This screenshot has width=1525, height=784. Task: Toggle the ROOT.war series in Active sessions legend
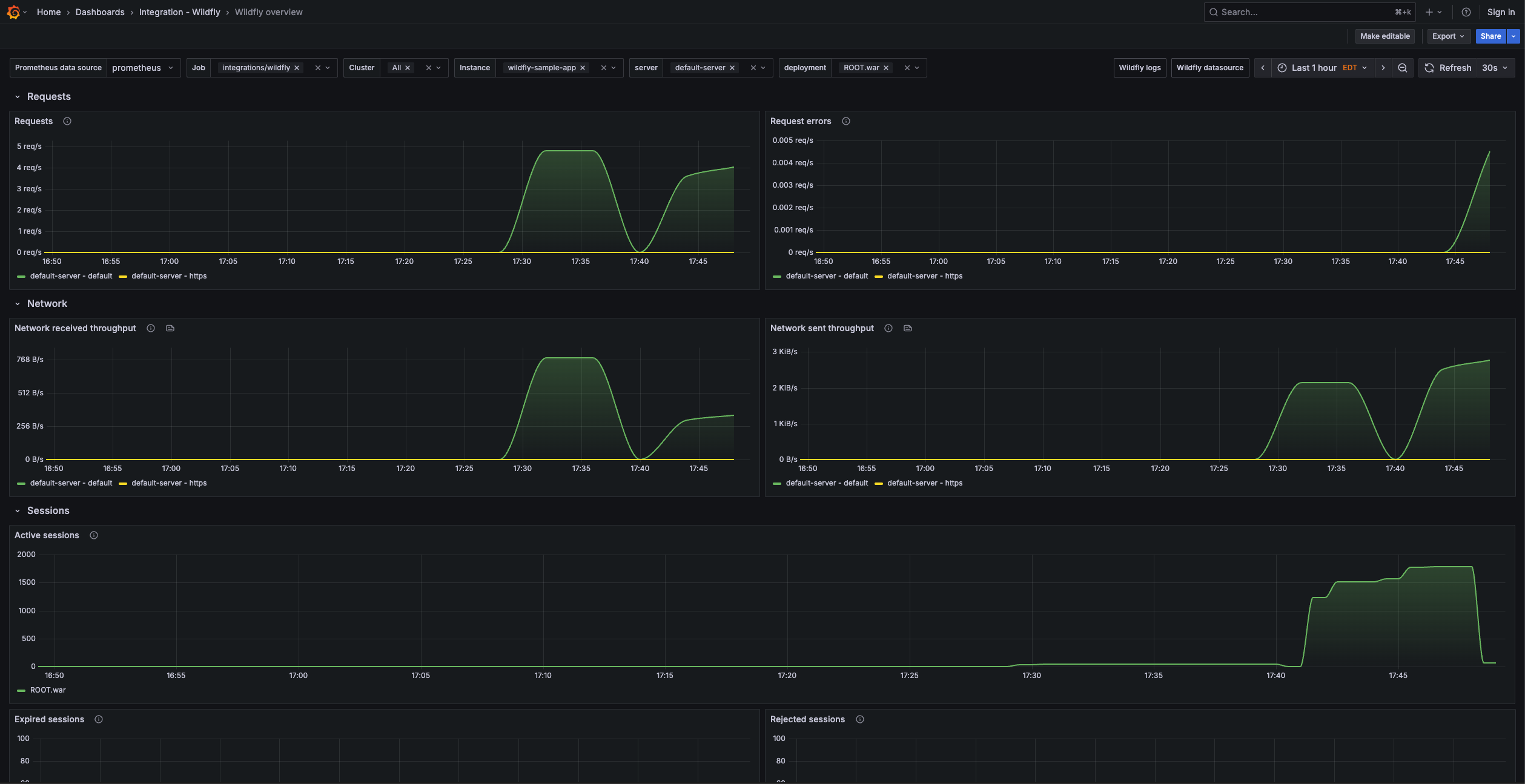click(47, 690)
